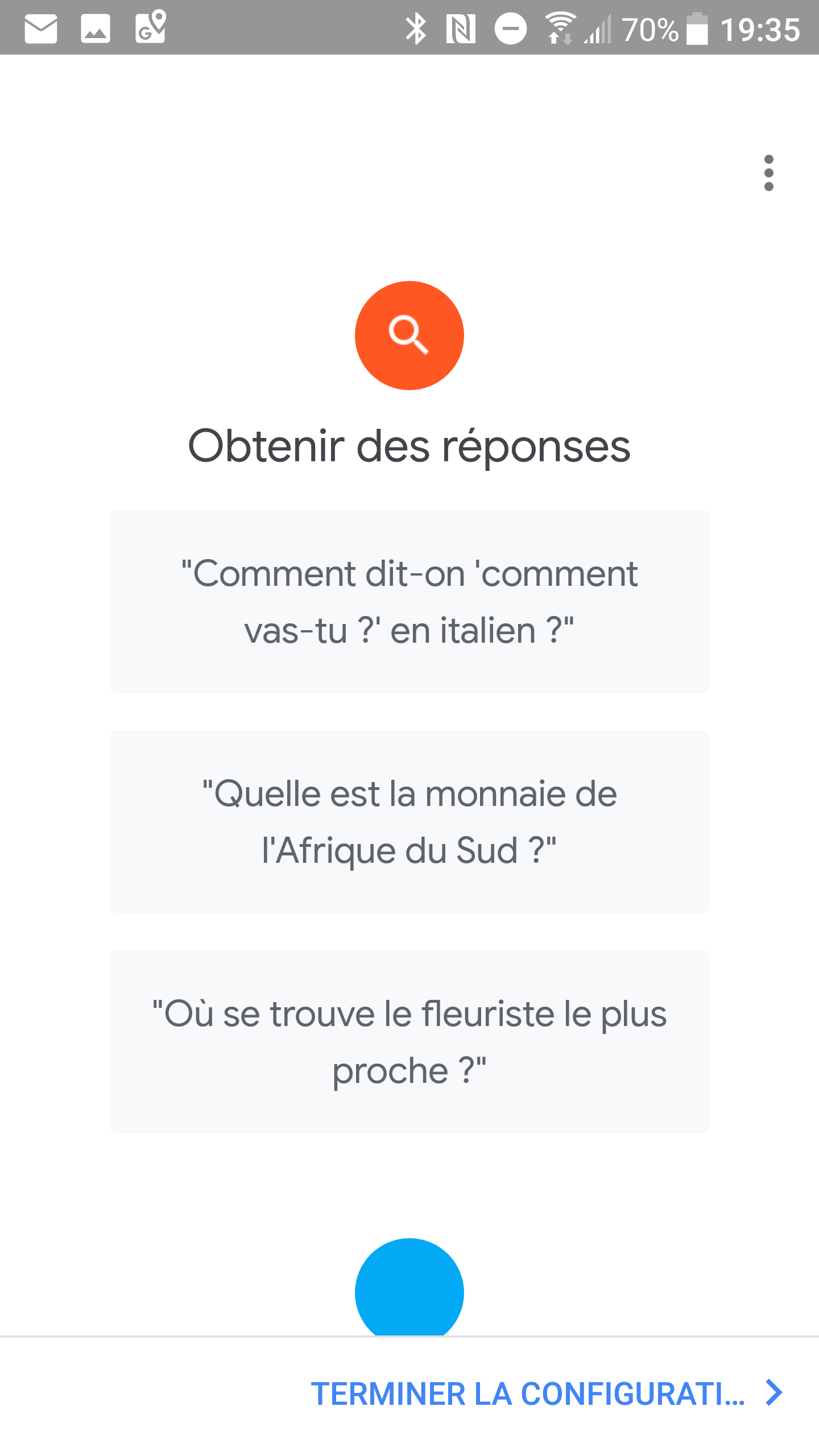Tap the Google Maps notification icon

tap(150, 27)
